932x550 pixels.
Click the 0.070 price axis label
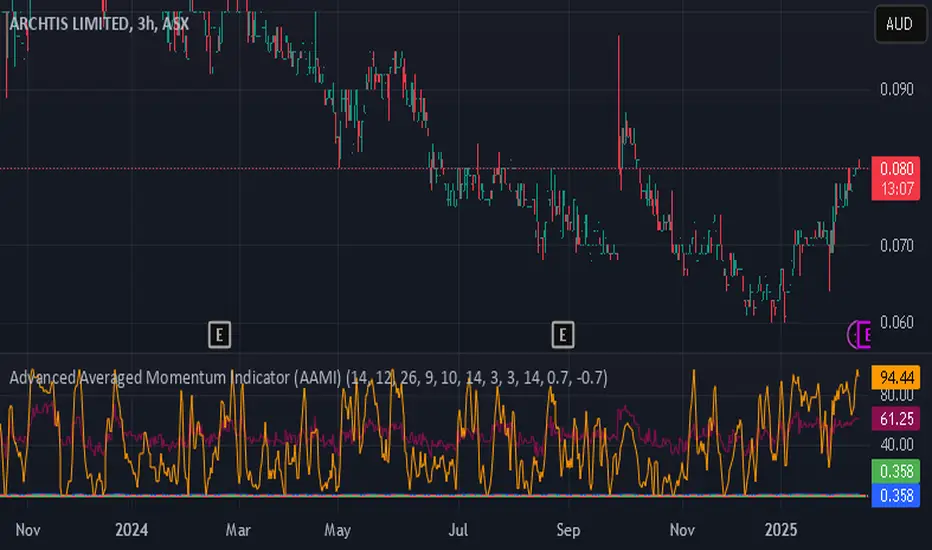896,245
